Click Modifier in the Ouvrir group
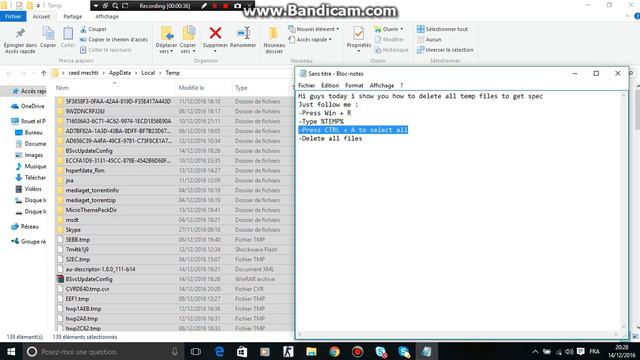The image size is (640, 360). point(389,40)
